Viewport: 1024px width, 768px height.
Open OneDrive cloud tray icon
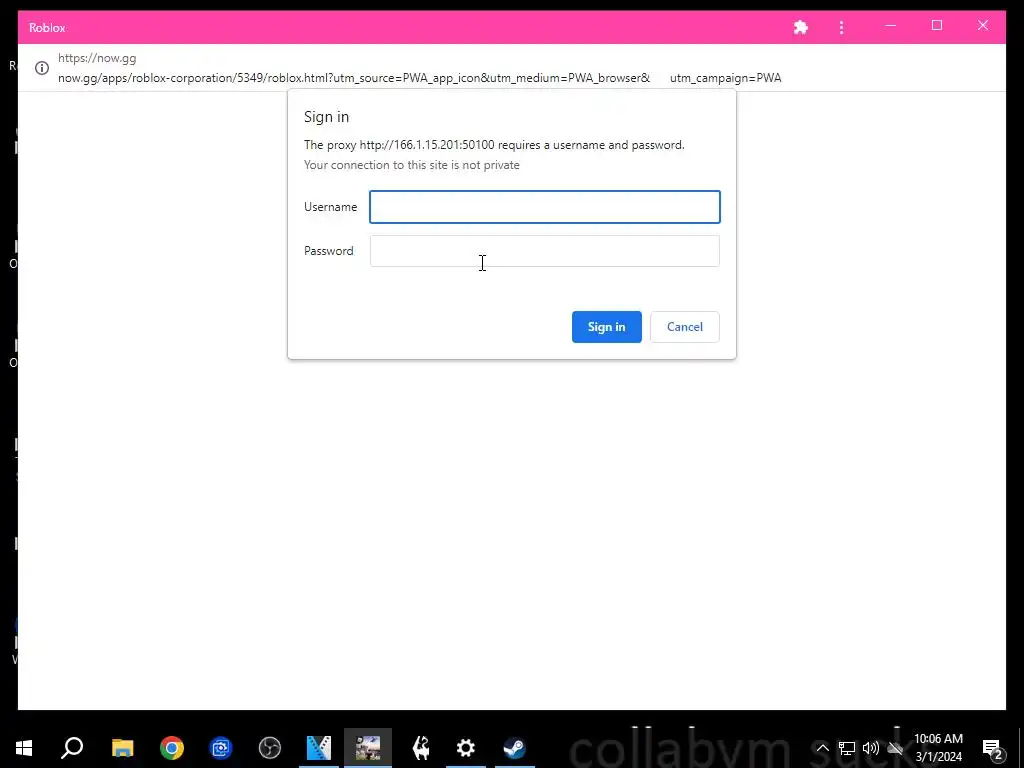point(895,748)
